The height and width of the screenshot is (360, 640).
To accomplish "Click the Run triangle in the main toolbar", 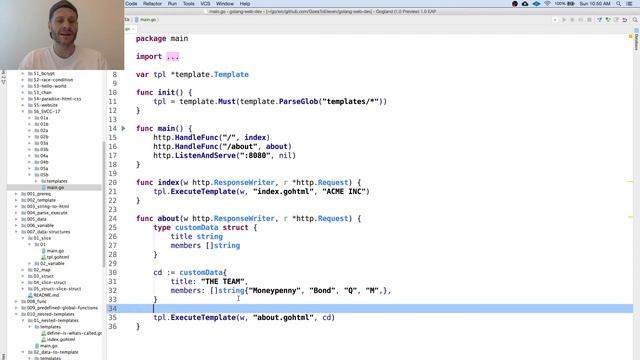I will click(x=564, y=20).
